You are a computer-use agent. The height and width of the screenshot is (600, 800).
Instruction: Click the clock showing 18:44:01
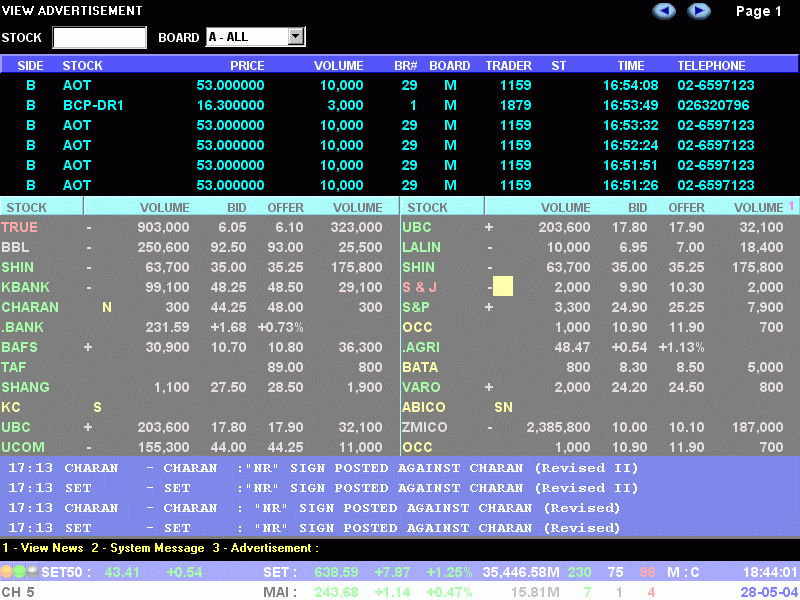point(770,572)
